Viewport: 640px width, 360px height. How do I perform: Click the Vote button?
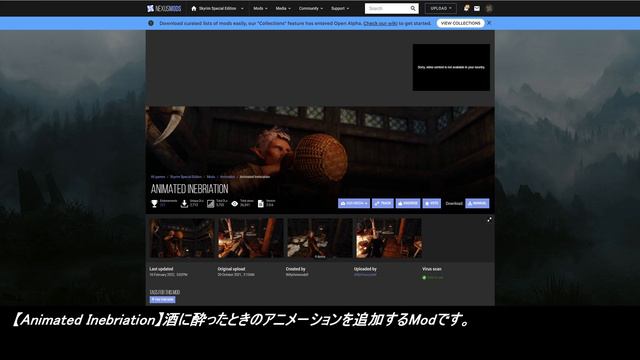pyautogui.click(x=431, y=203)
